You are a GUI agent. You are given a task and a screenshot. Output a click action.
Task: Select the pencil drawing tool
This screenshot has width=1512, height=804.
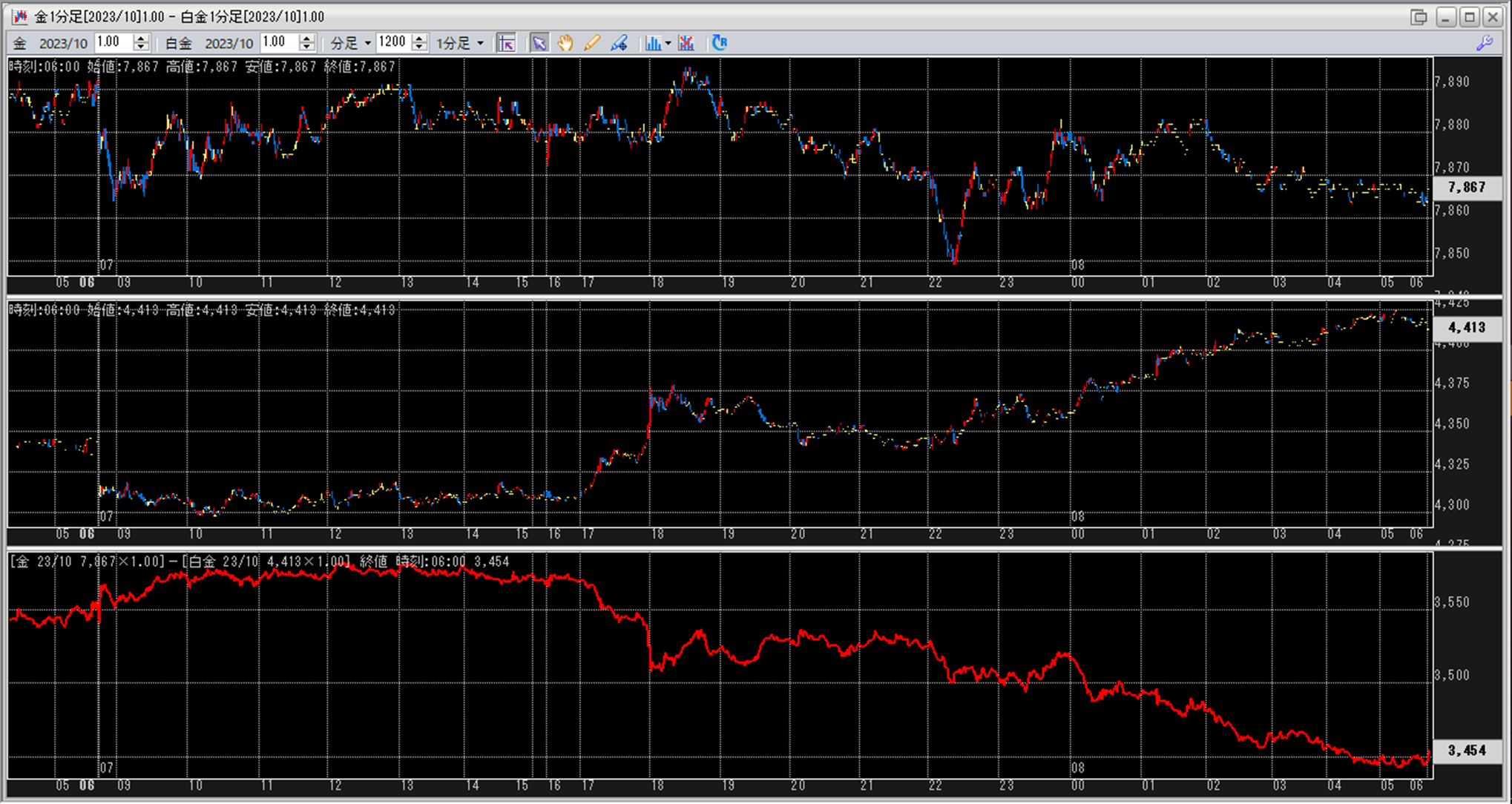click(592, 43)
